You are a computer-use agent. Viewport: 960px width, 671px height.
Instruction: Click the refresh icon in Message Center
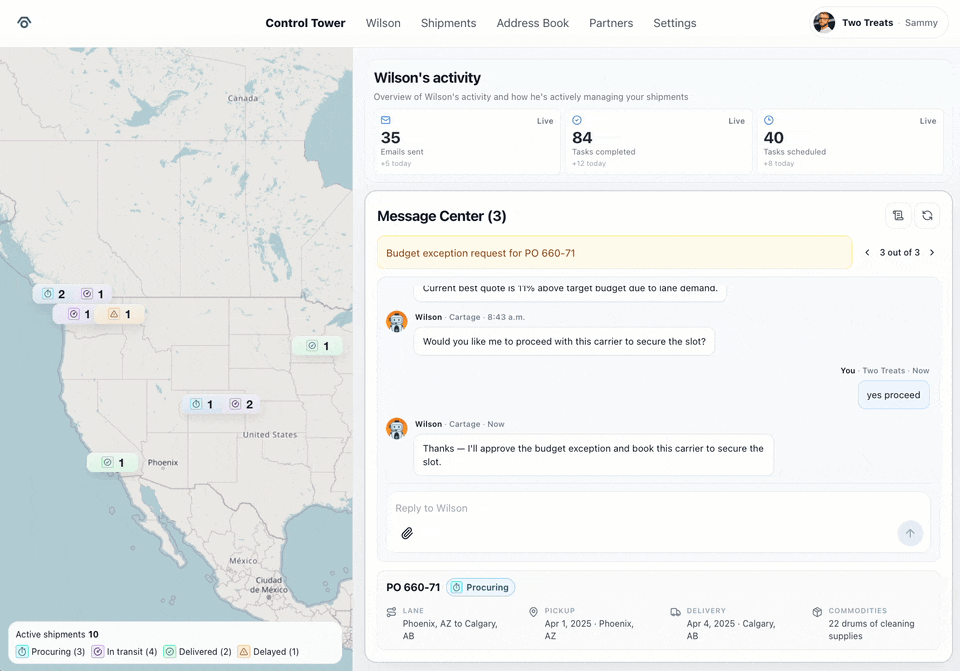click(x=927, y=216)
